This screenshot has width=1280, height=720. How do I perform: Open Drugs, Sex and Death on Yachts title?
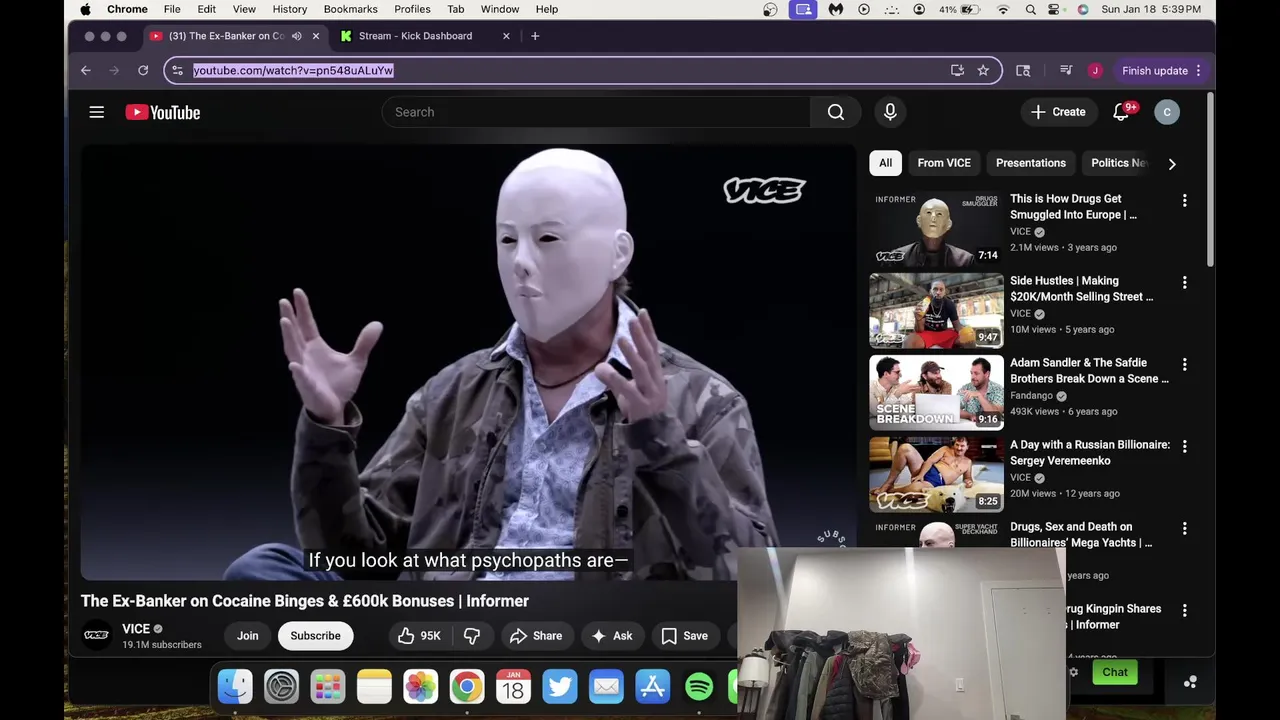1081,535
